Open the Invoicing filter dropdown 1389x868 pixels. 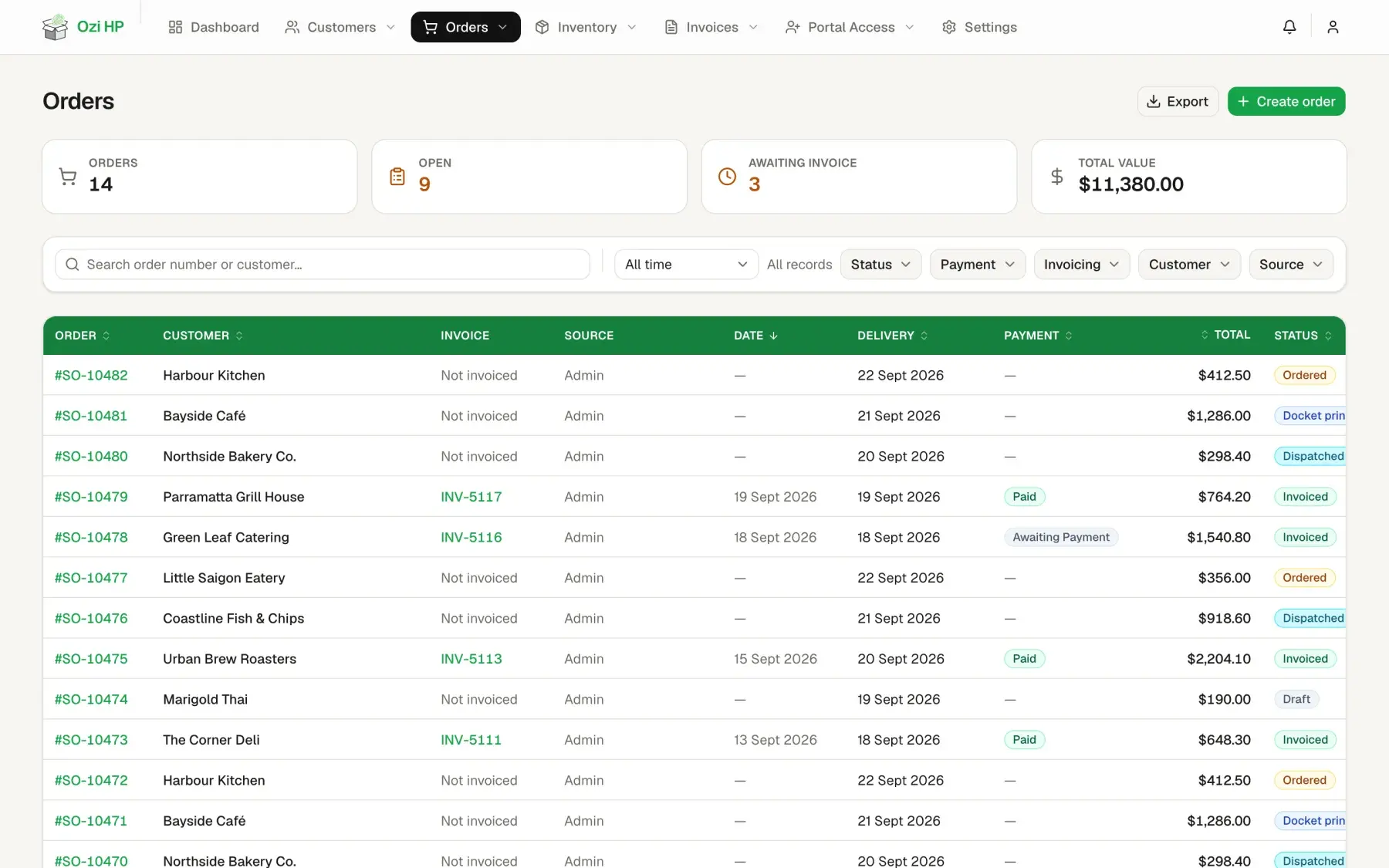pos(1081,265)
